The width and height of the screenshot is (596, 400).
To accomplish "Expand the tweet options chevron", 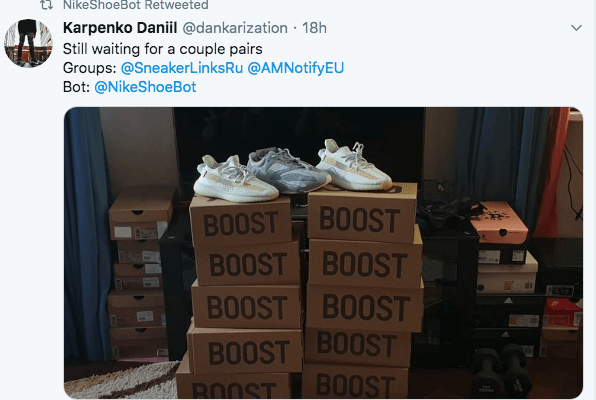I will (x=576, y=28).
